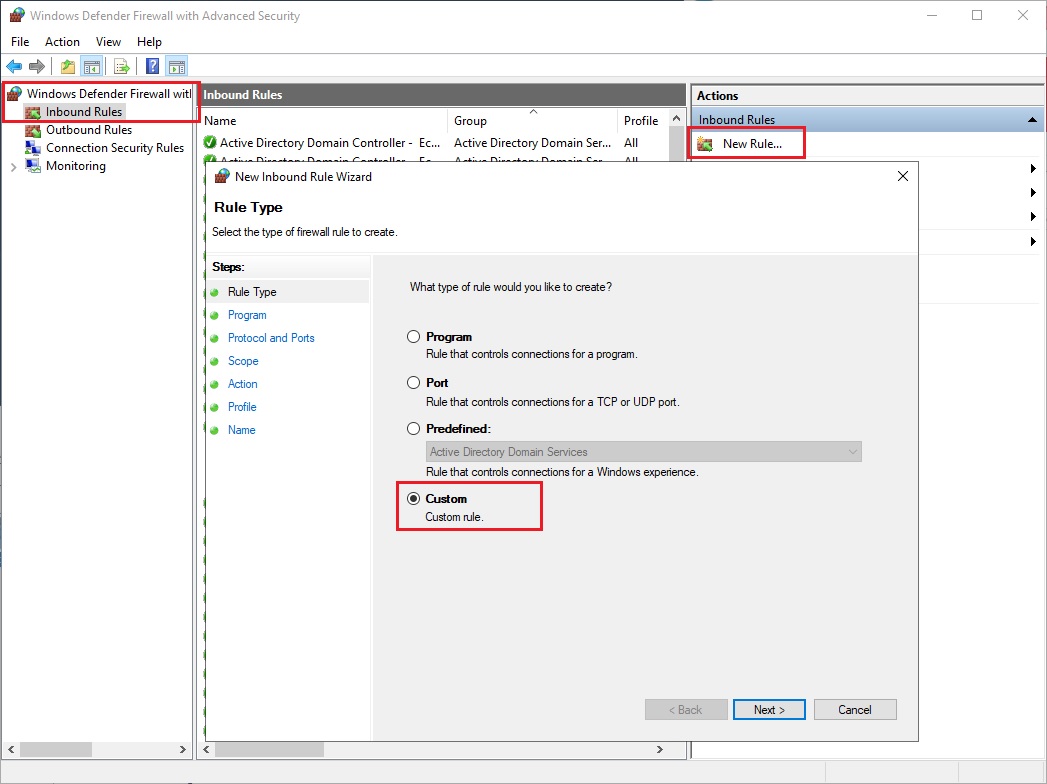
Task: Click the Next button in the wizard
Action: tap(769, 710)
